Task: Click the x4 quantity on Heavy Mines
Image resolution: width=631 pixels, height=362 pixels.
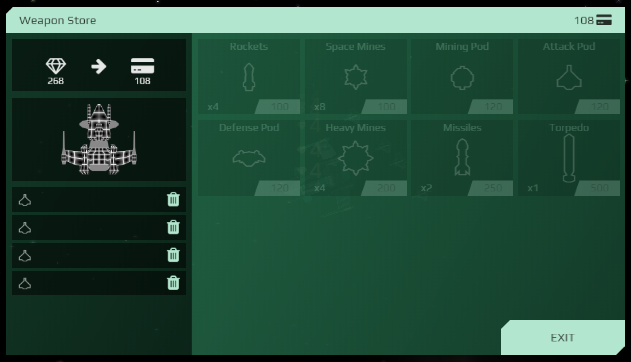Action: pyautogui.click(x=320, y=188)
